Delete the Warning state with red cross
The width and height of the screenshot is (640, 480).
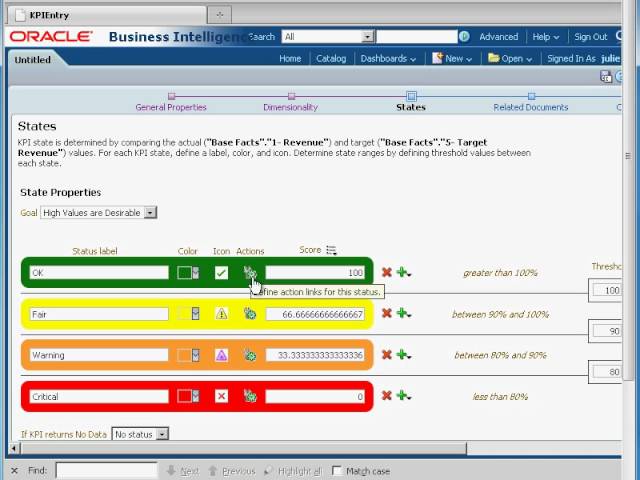click(387, 355)
